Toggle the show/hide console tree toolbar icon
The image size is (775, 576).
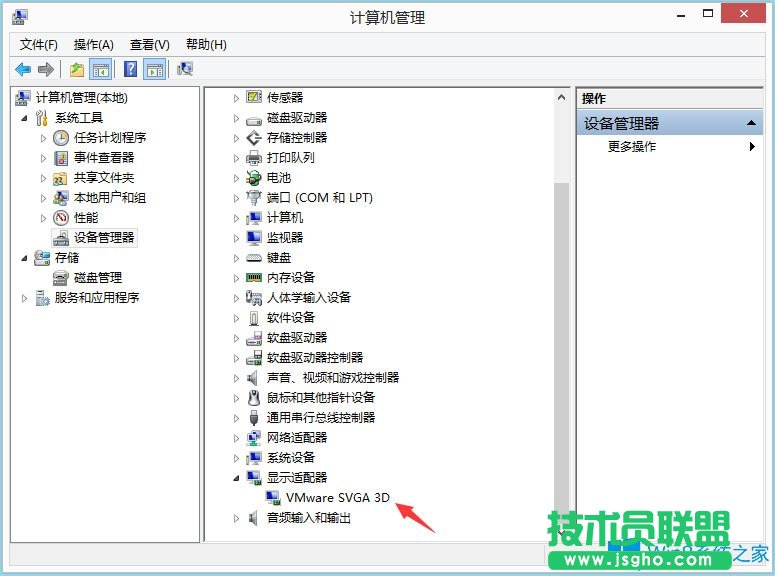pyautogui.click(x=100, y=70)
